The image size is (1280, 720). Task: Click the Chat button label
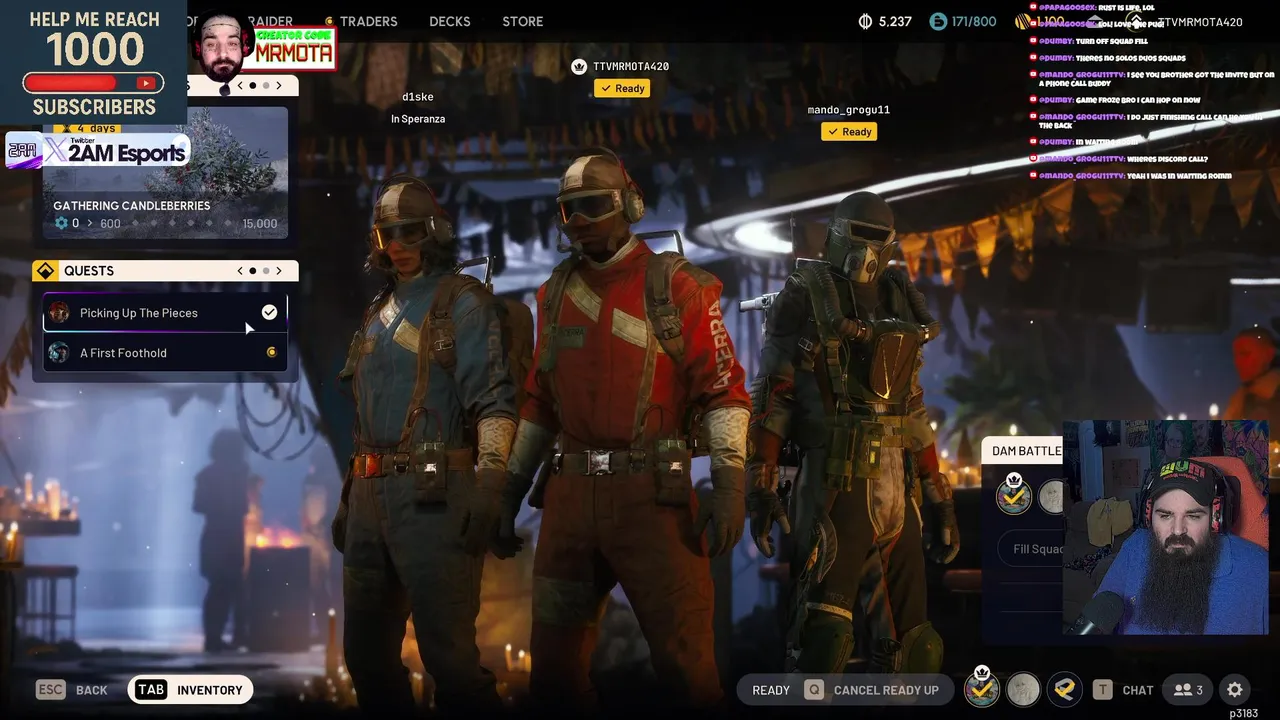tap(1138, 690)
